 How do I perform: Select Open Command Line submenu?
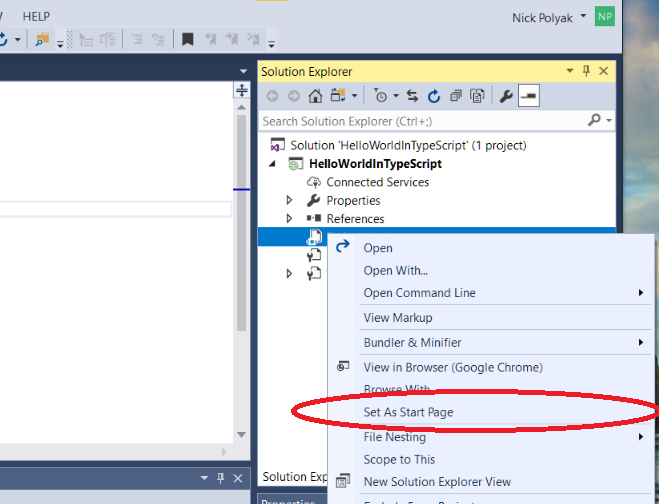[491, 293]
